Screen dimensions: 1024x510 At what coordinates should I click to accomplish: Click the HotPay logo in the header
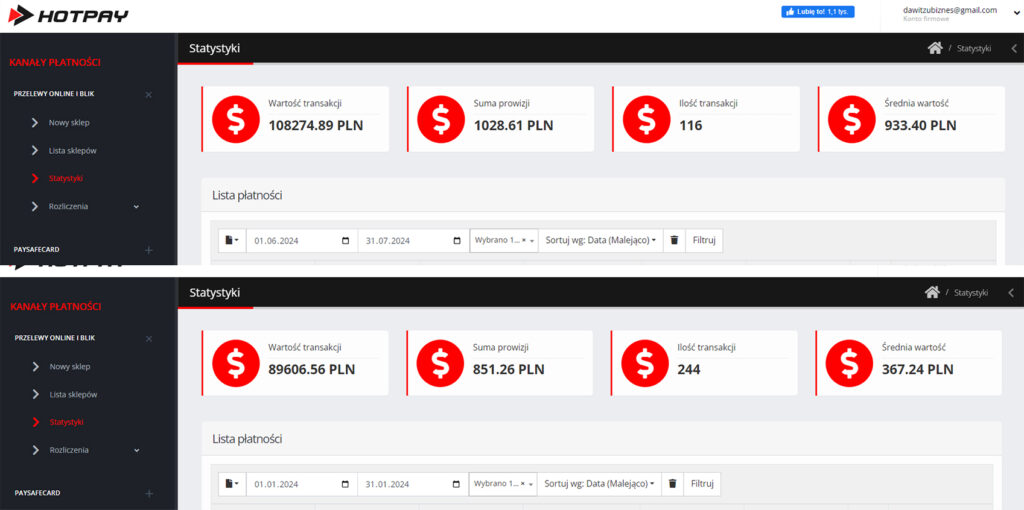point(68,15)
